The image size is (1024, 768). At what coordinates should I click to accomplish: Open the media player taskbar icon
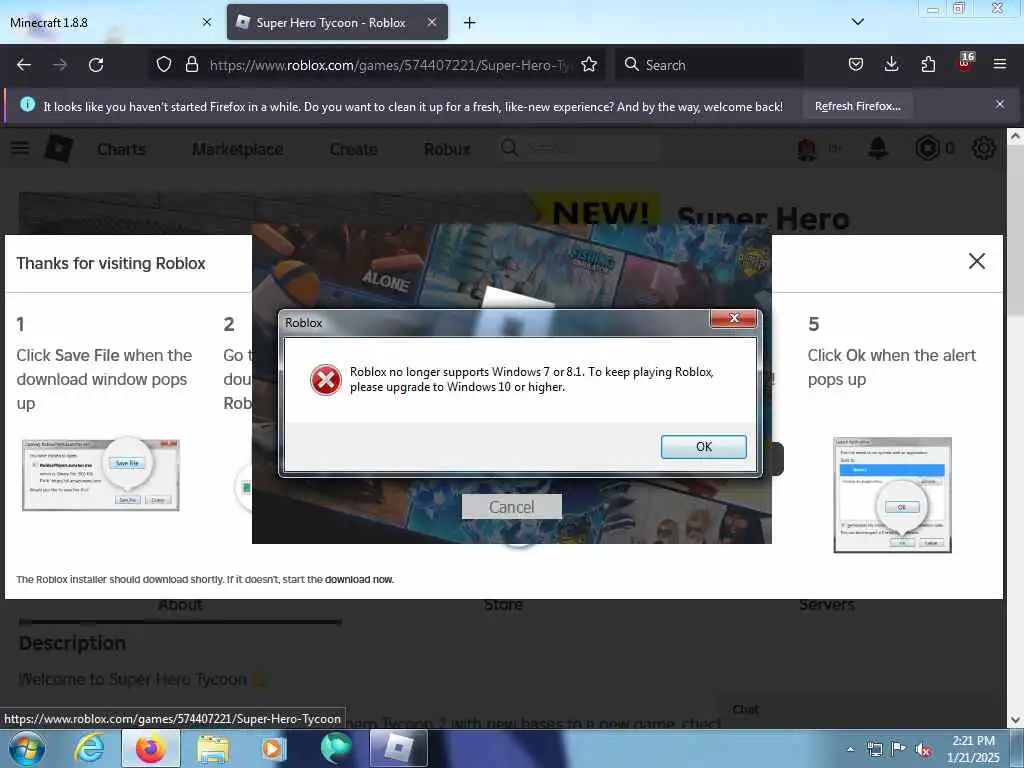pos(274,749)
